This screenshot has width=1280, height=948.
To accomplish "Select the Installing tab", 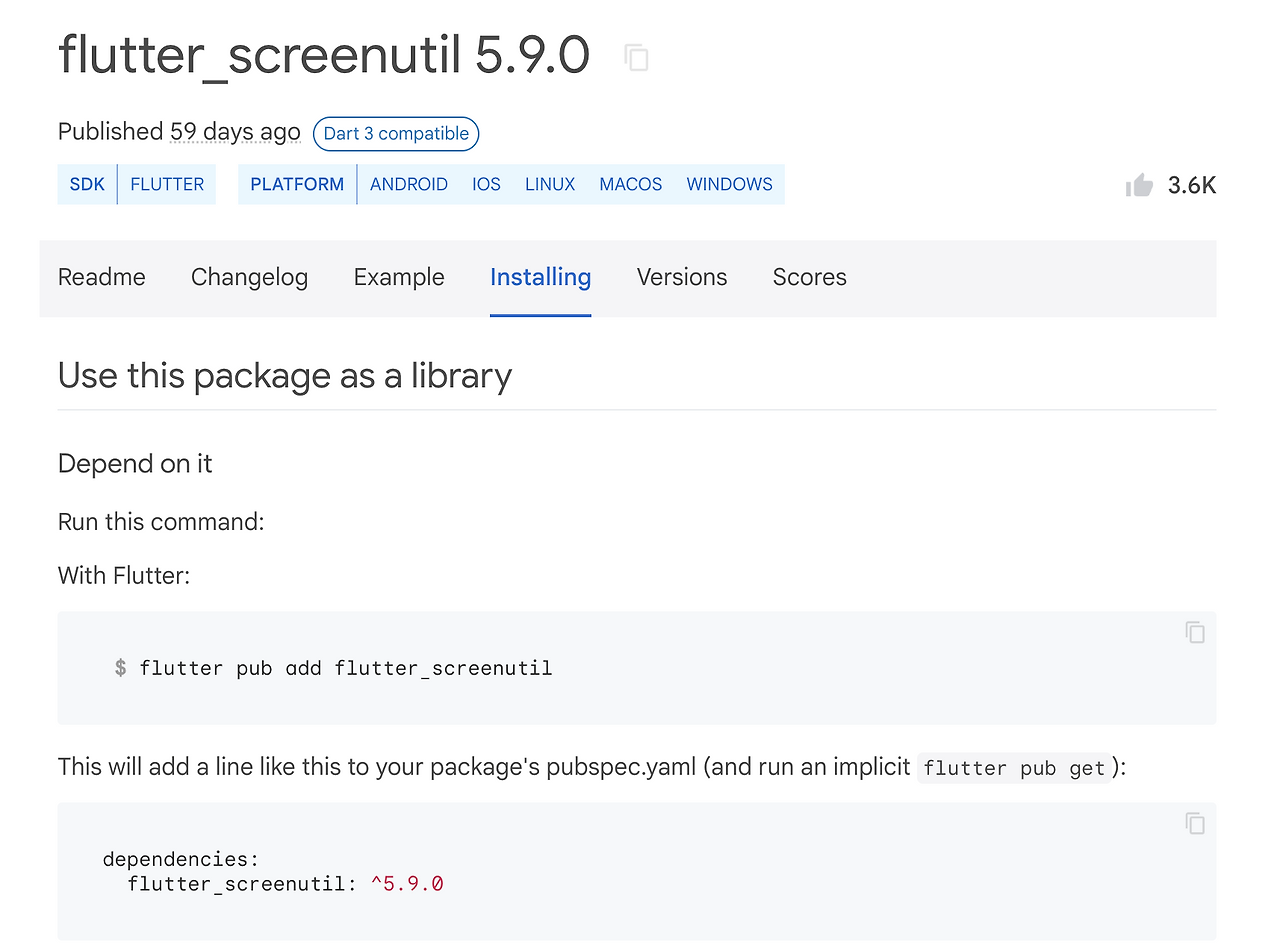I will click(540, 277).
